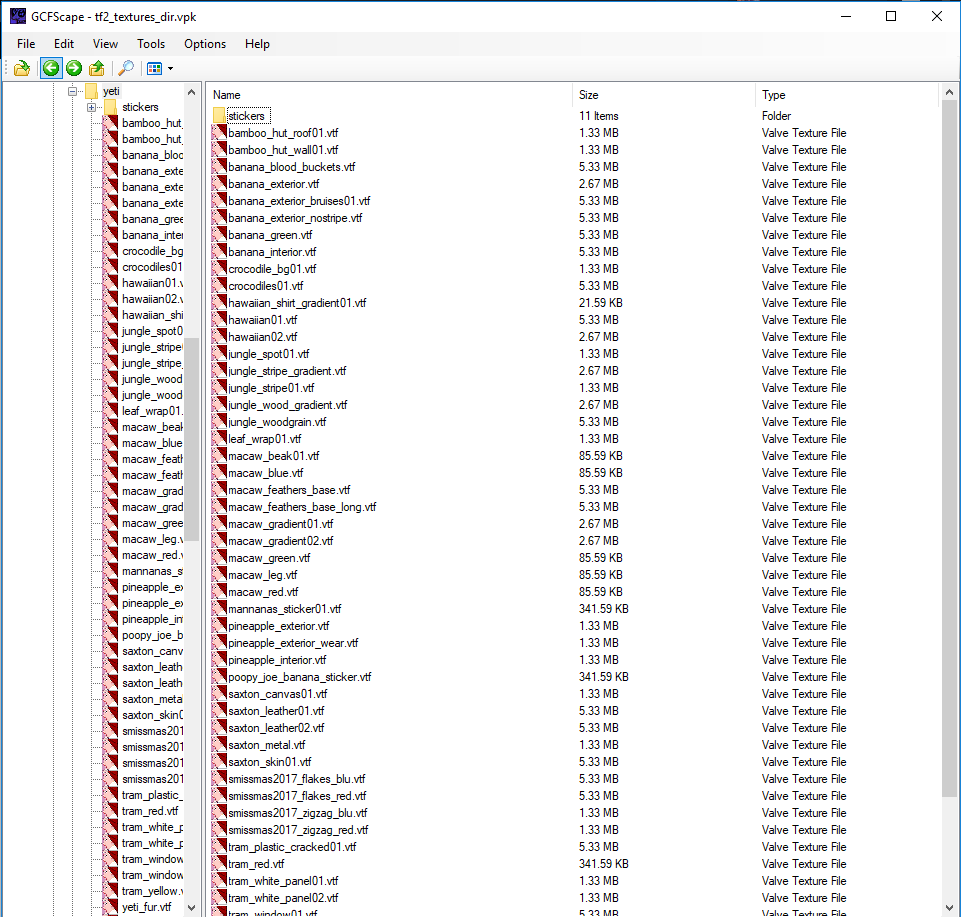Click the stickers folder icon in tree
Viewport: 961px width, 917px height.
point(110,107)
